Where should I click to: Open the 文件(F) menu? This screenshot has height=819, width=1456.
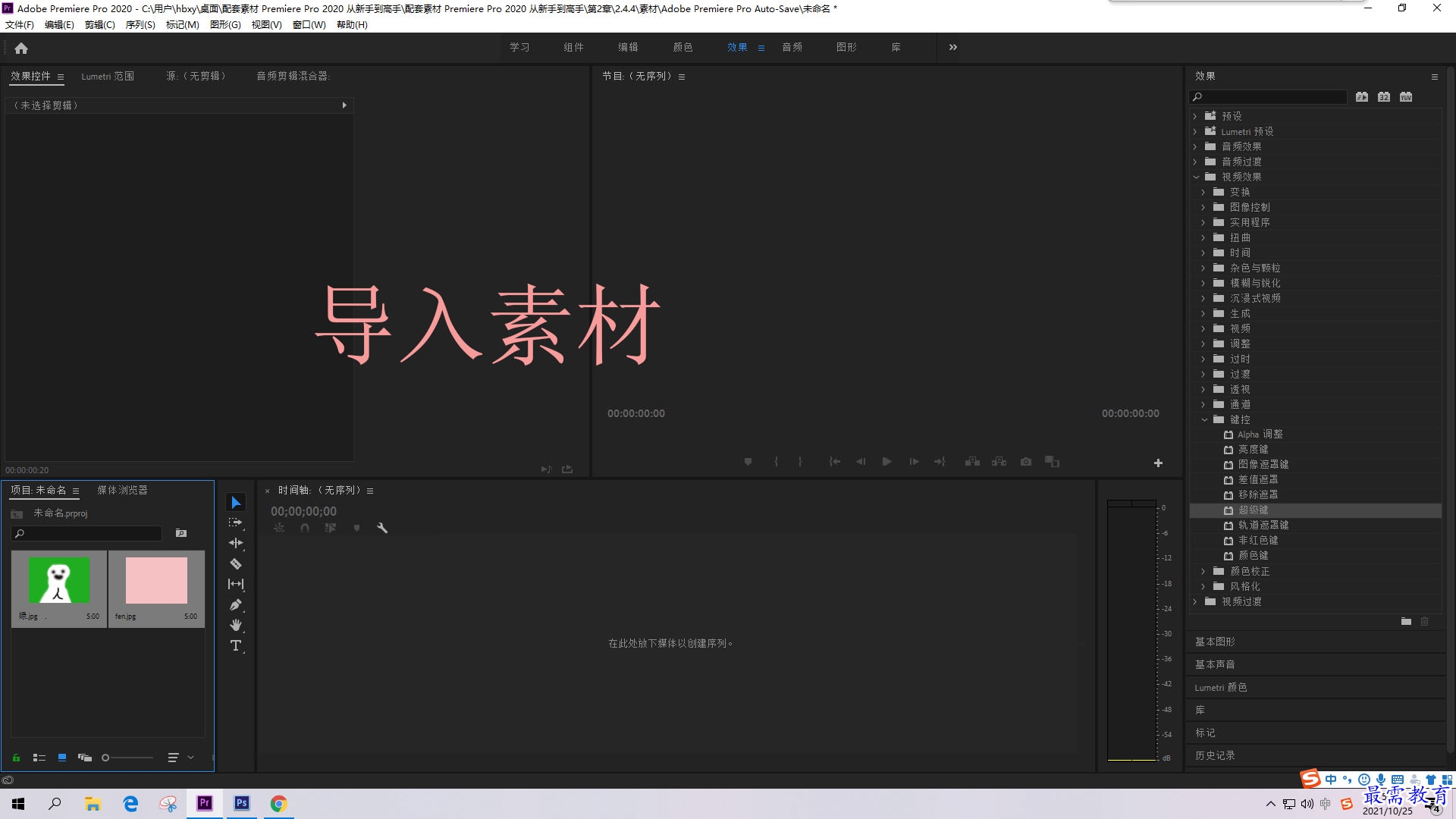(x=20, y=25)
